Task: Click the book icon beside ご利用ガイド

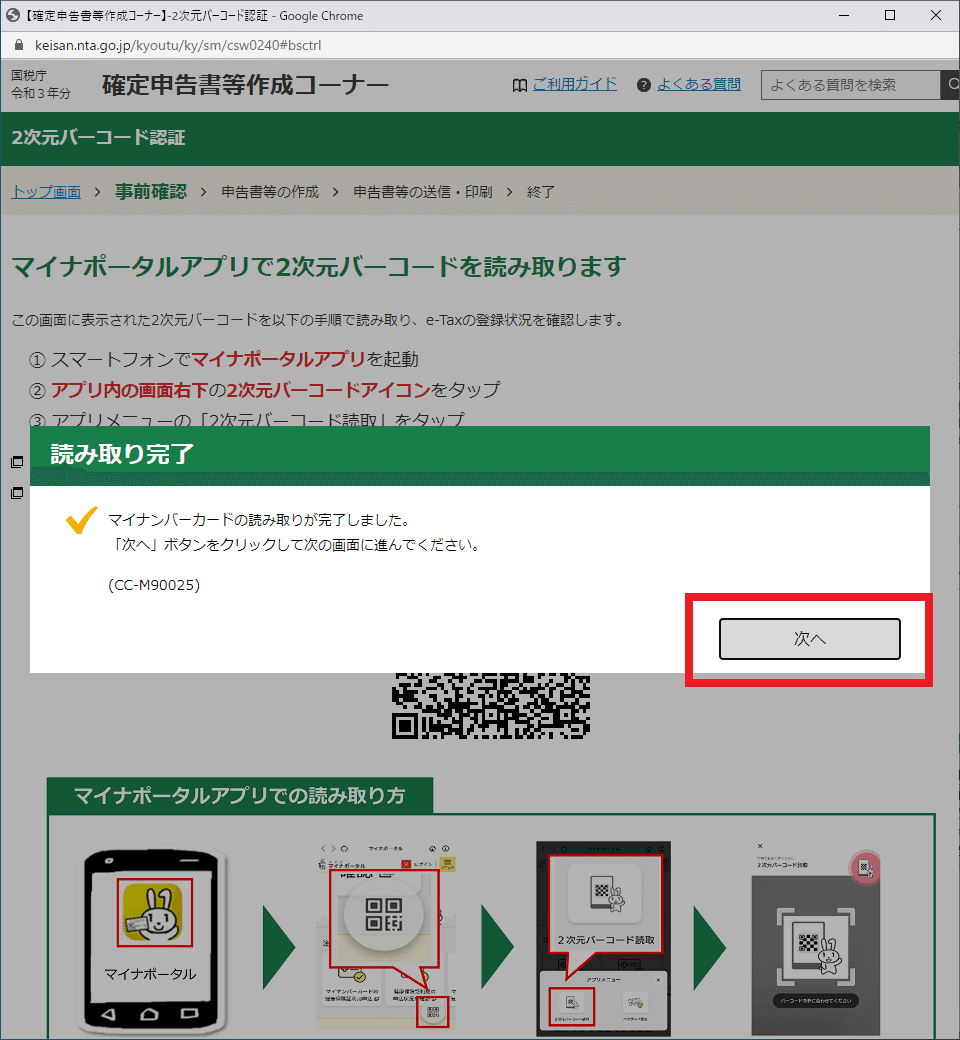Action: [x=519, y=86]
